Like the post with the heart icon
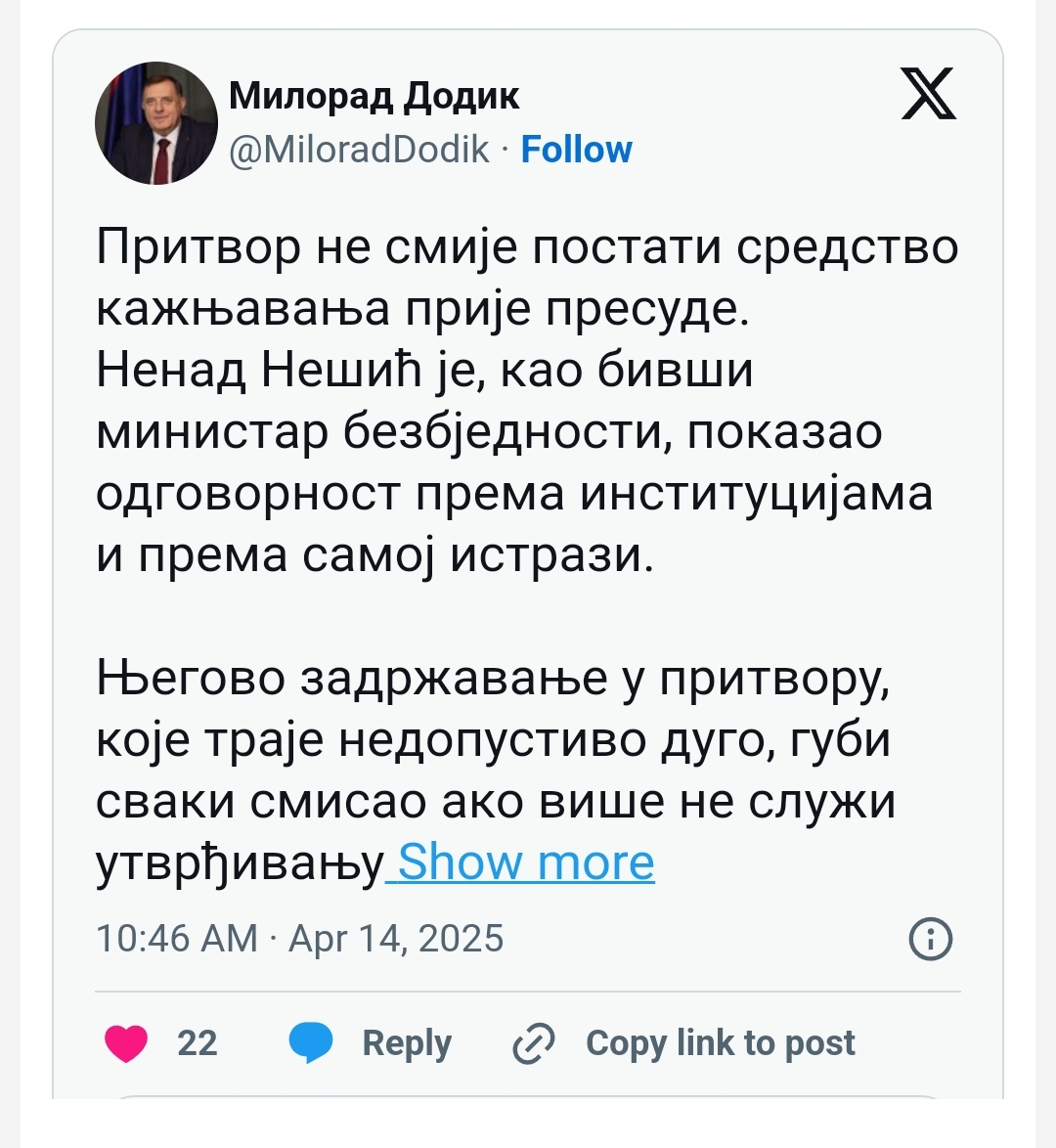The height and width of the screenshot is (1148, 1056). coord(126,1043)
